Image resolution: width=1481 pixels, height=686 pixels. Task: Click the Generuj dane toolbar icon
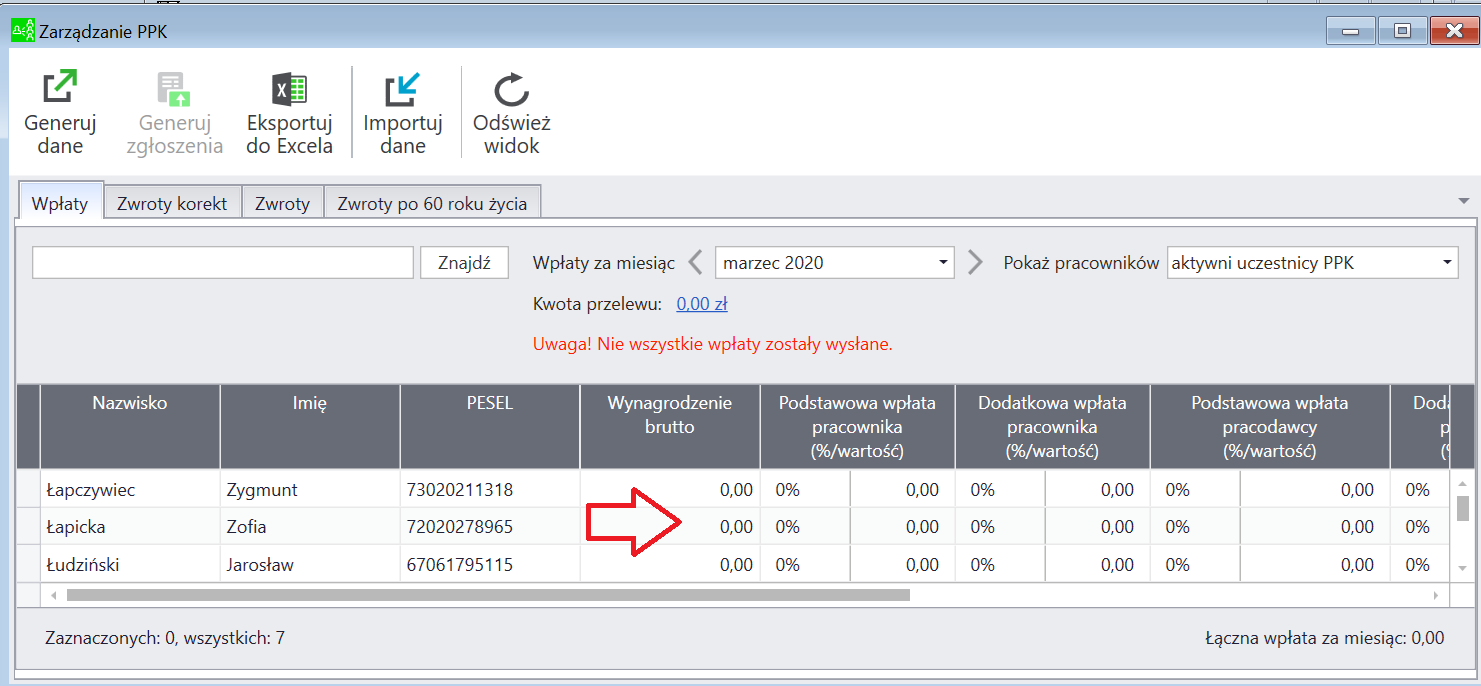60,112
